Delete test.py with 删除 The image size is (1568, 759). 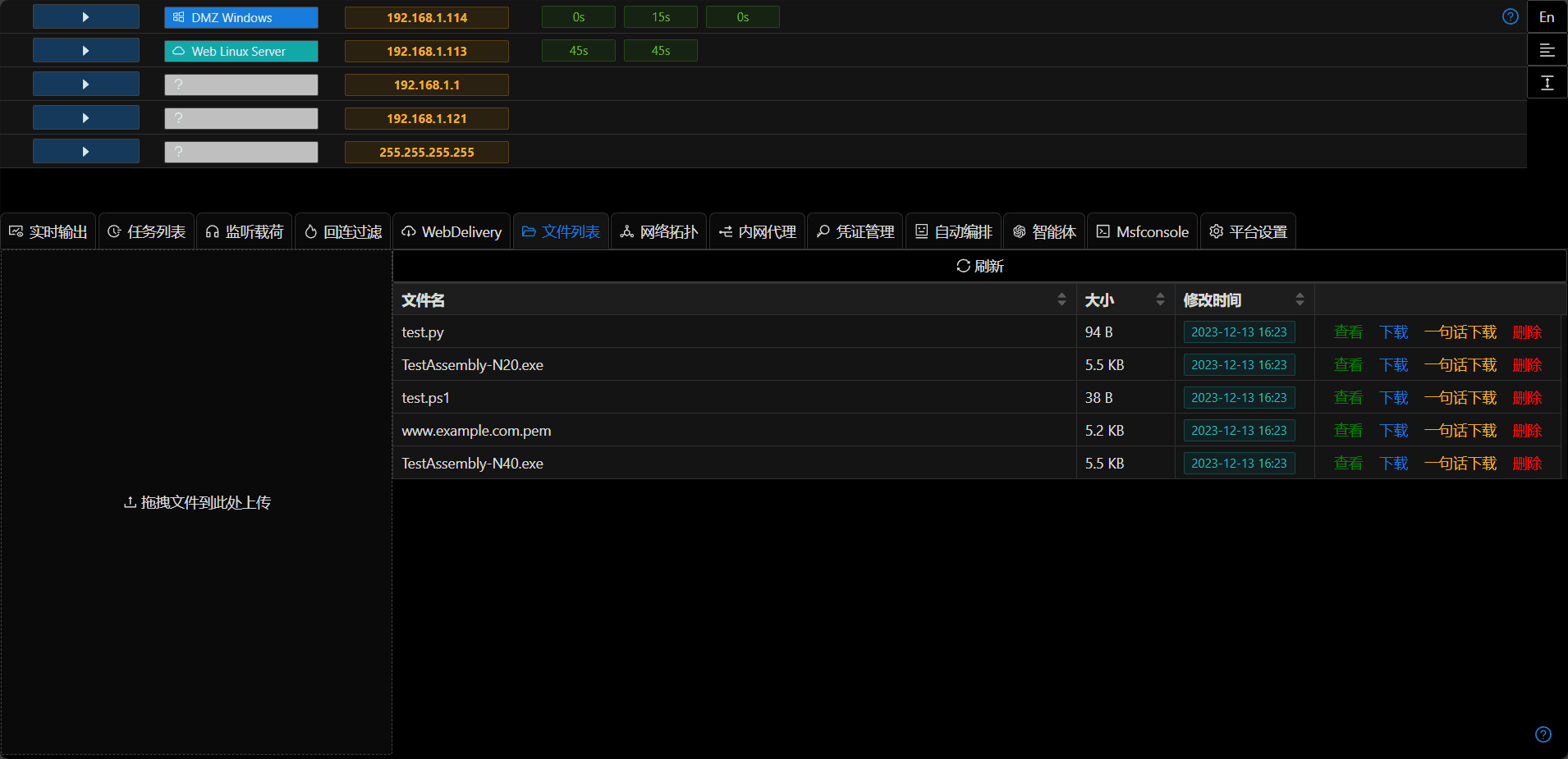(x=1527, y=331)
